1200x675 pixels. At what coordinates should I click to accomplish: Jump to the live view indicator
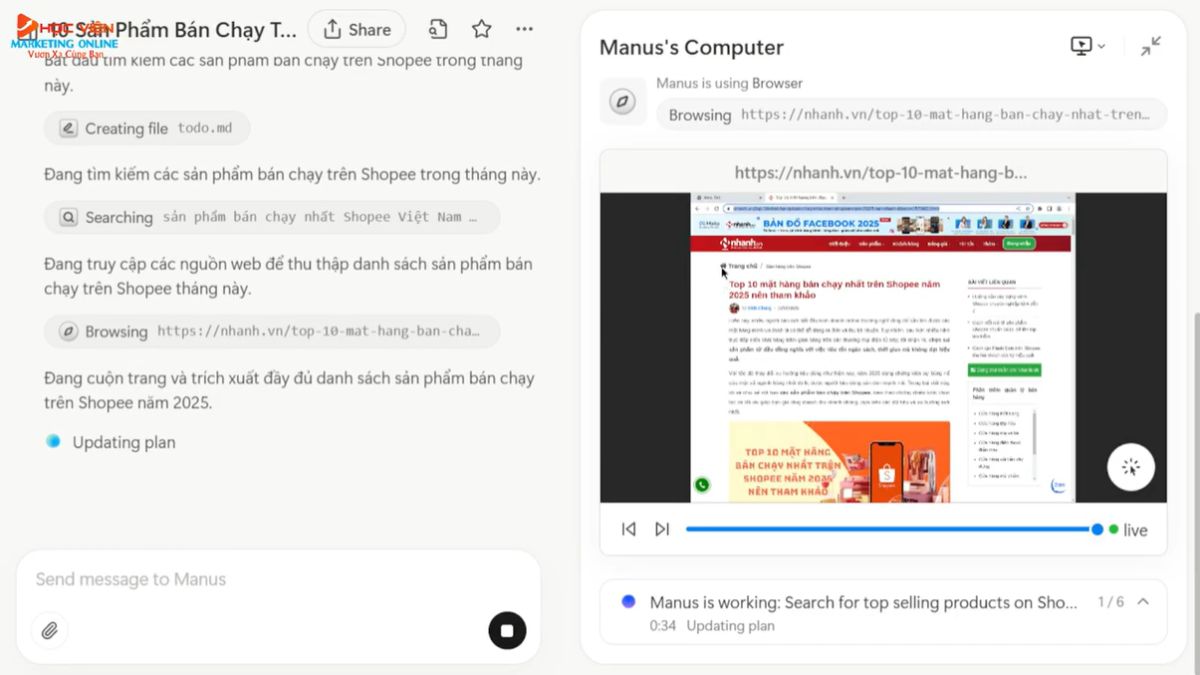point(1128,530)
